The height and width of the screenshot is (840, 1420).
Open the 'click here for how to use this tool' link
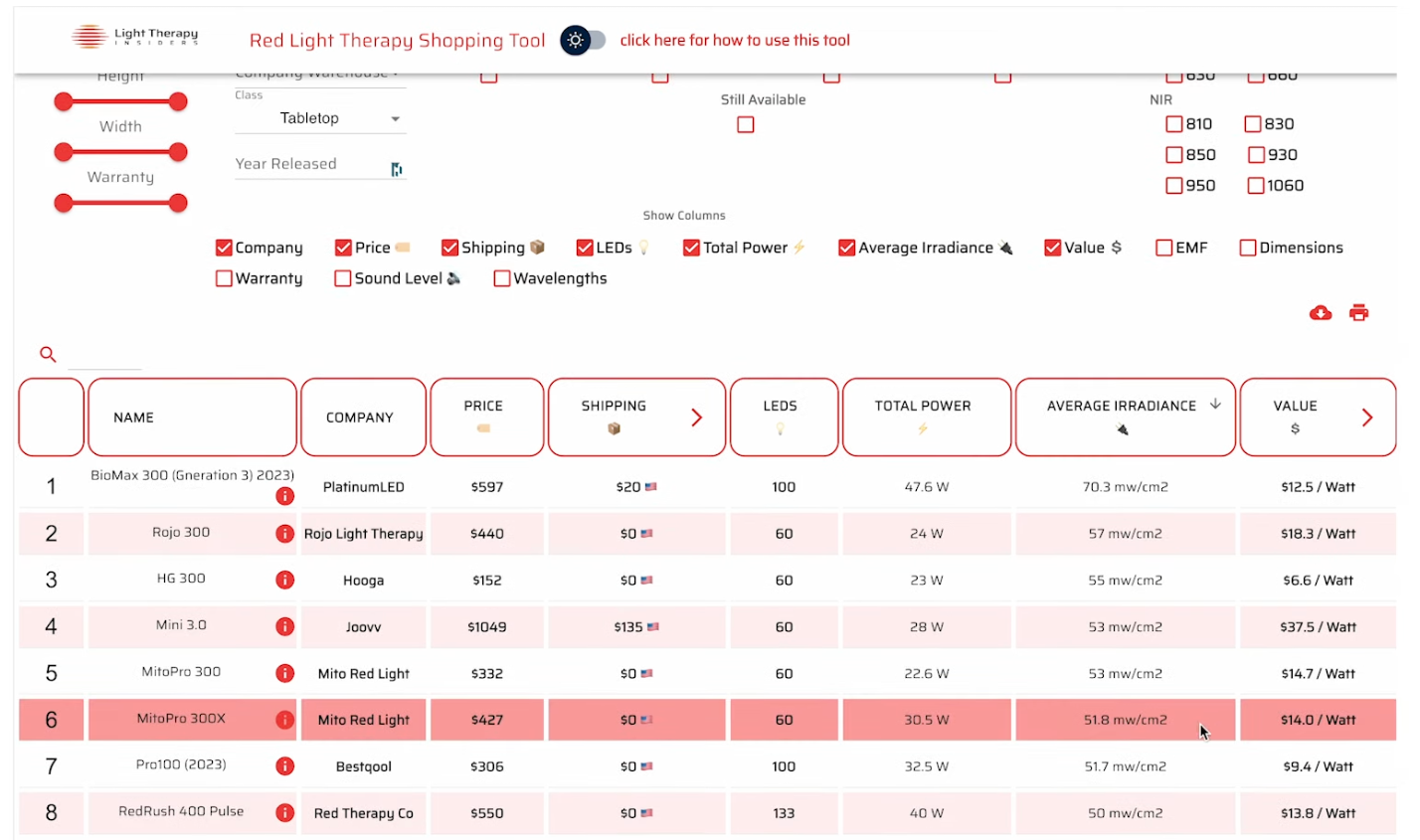pyautogui.click(x=735, y=40)
